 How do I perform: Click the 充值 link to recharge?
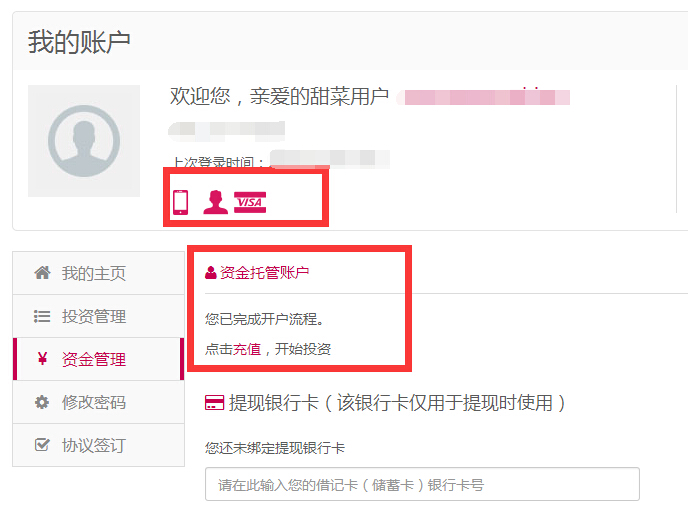pos(247,349)
